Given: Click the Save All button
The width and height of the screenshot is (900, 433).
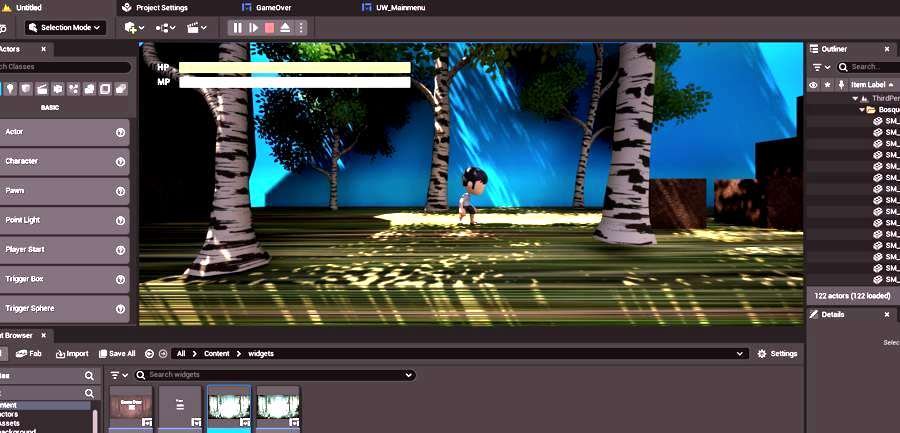Looking at the screenshot, I should tap(116, 354).
